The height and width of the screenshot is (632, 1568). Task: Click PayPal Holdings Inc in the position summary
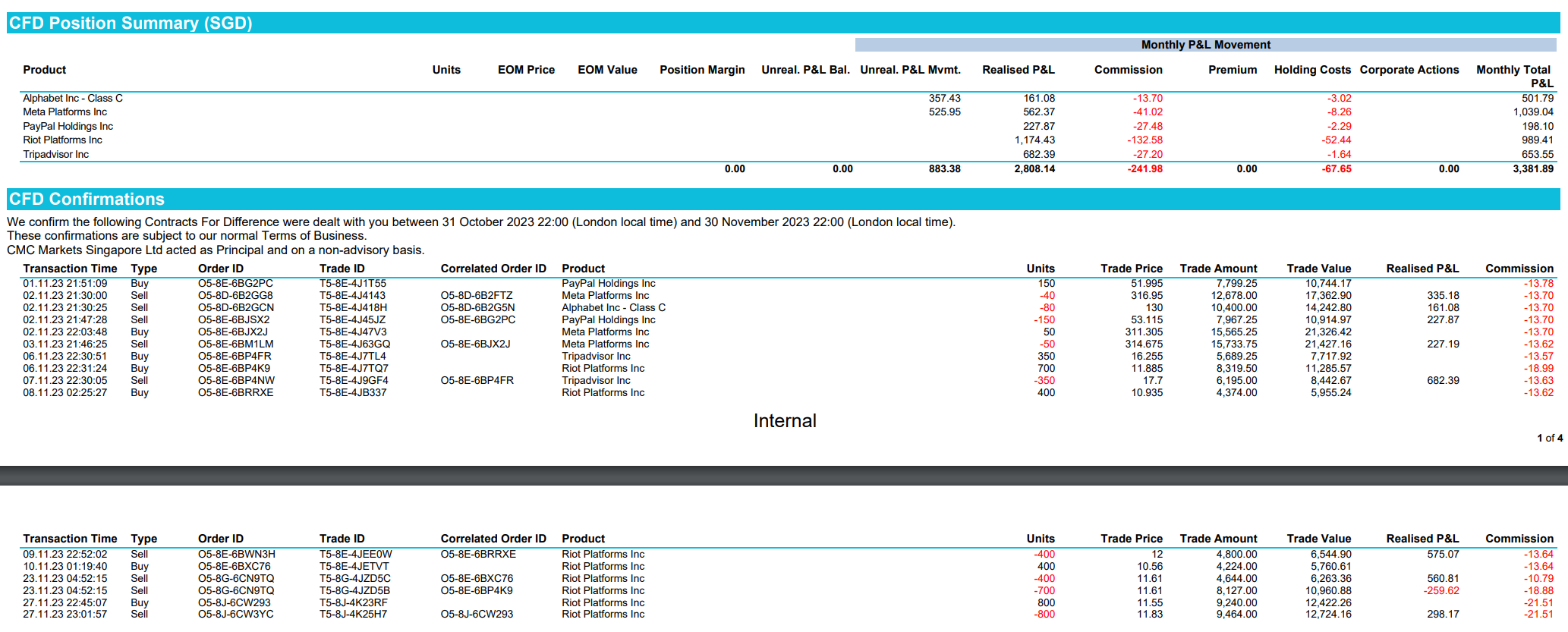[68, 126]
